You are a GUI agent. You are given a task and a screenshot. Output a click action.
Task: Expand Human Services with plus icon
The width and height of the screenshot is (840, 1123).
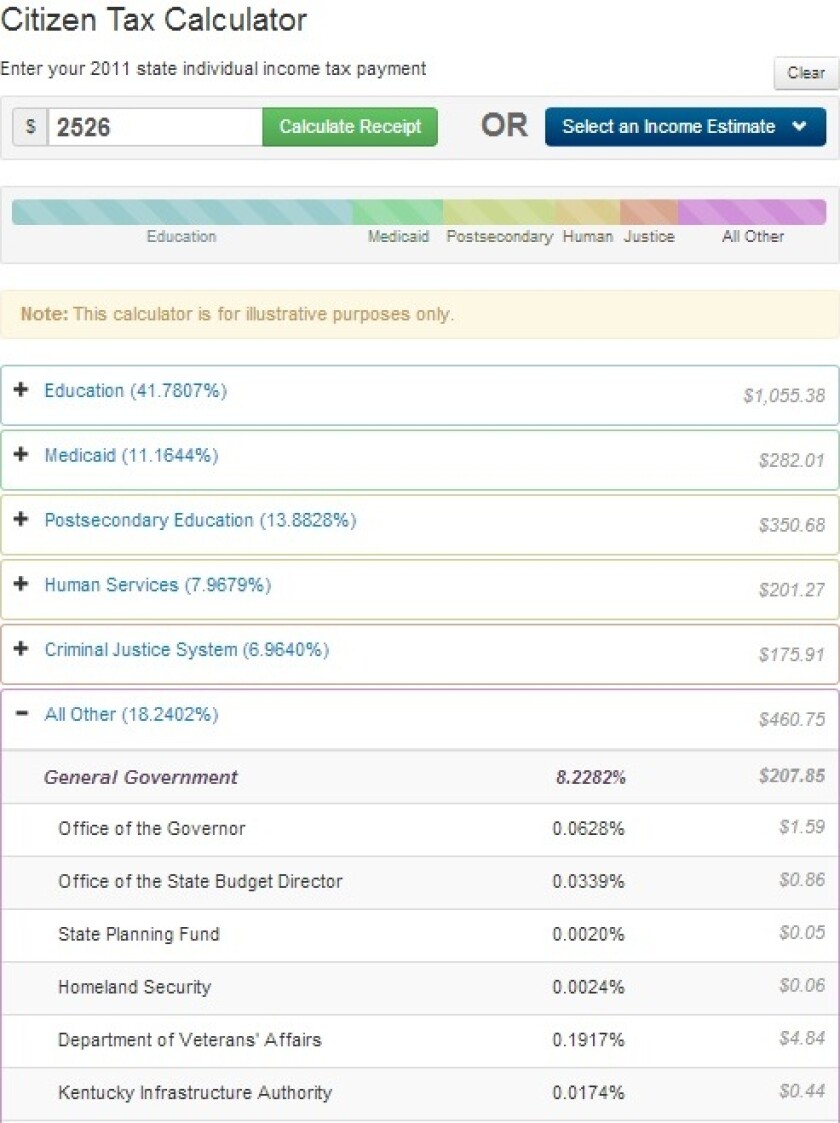click(x=21, y=585)
